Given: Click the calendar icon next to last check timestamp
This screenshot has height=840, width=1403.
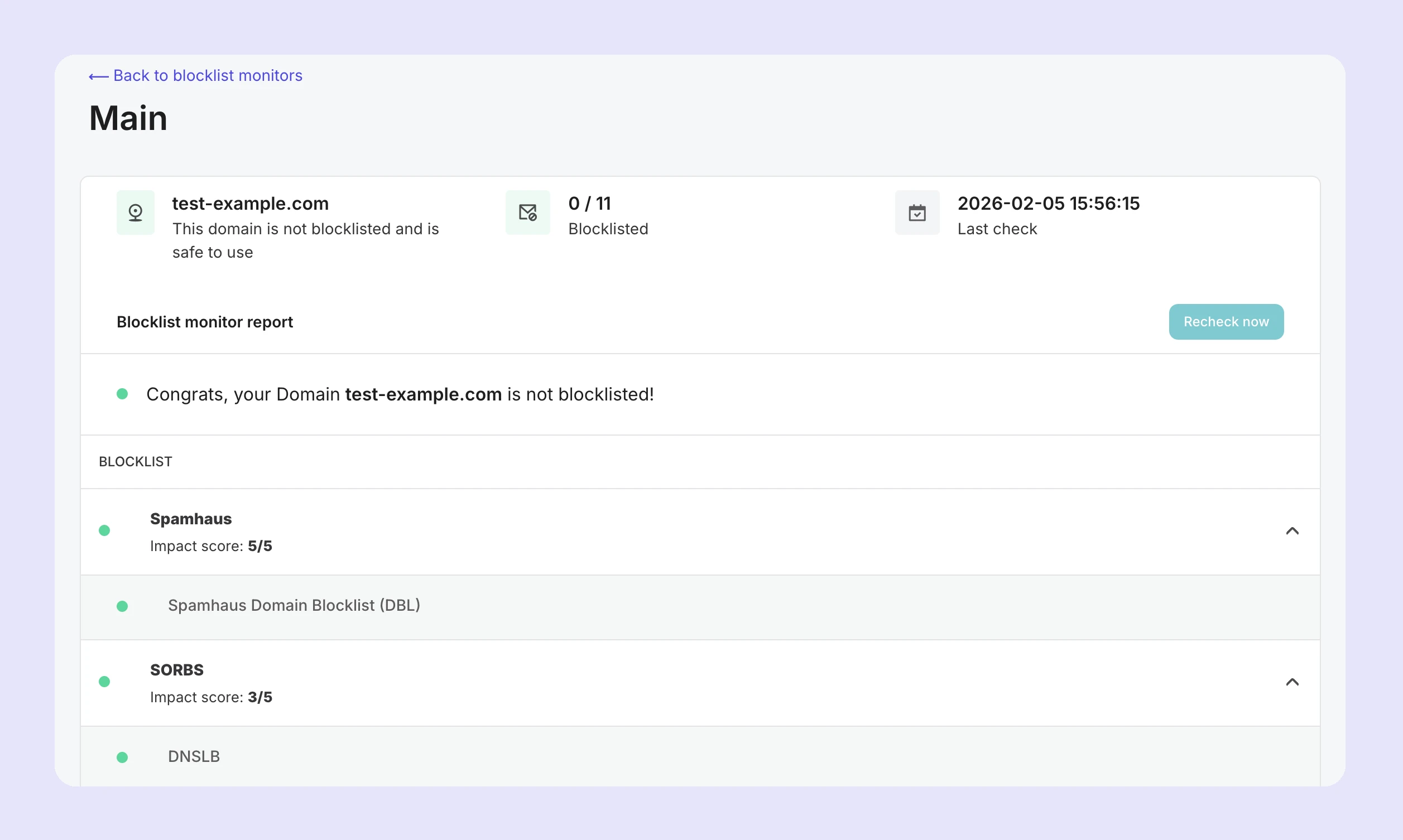Looking at the screenshot, I should tap(917, 213).
